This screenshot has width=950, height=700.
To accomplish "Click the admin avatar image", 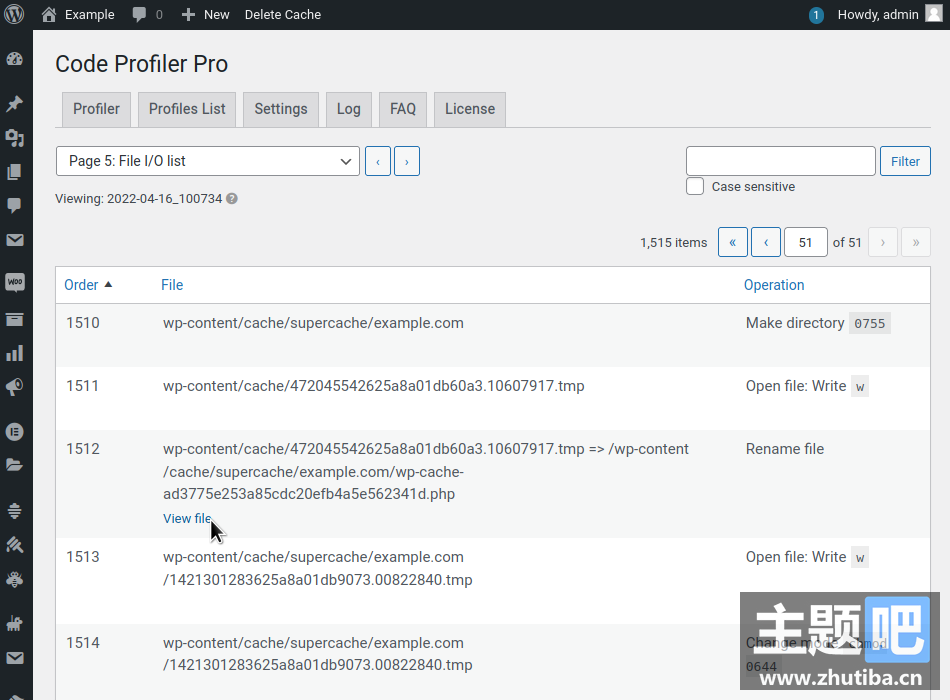I will coord(934,15).
